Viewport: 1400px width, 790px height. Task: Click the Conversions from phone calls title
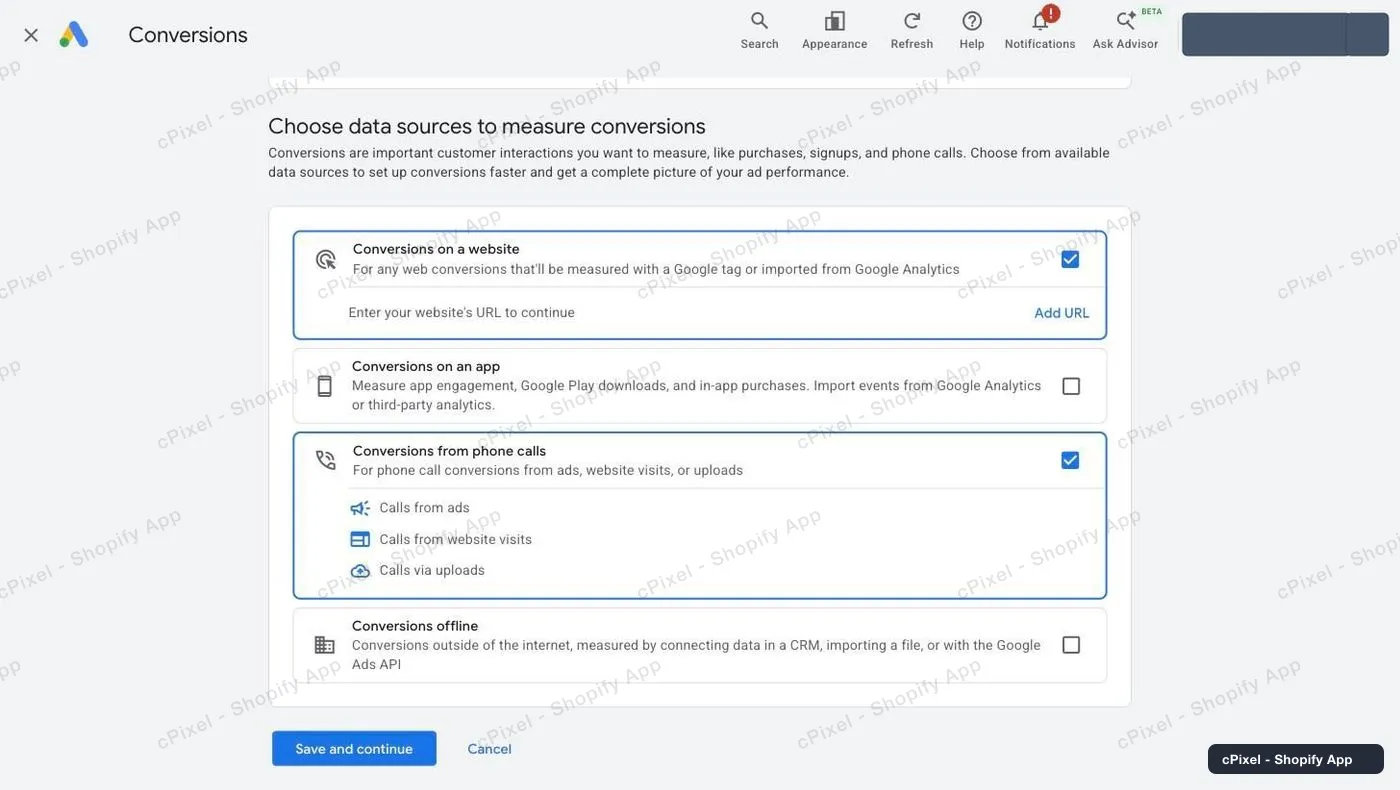(x=449, y=451)
